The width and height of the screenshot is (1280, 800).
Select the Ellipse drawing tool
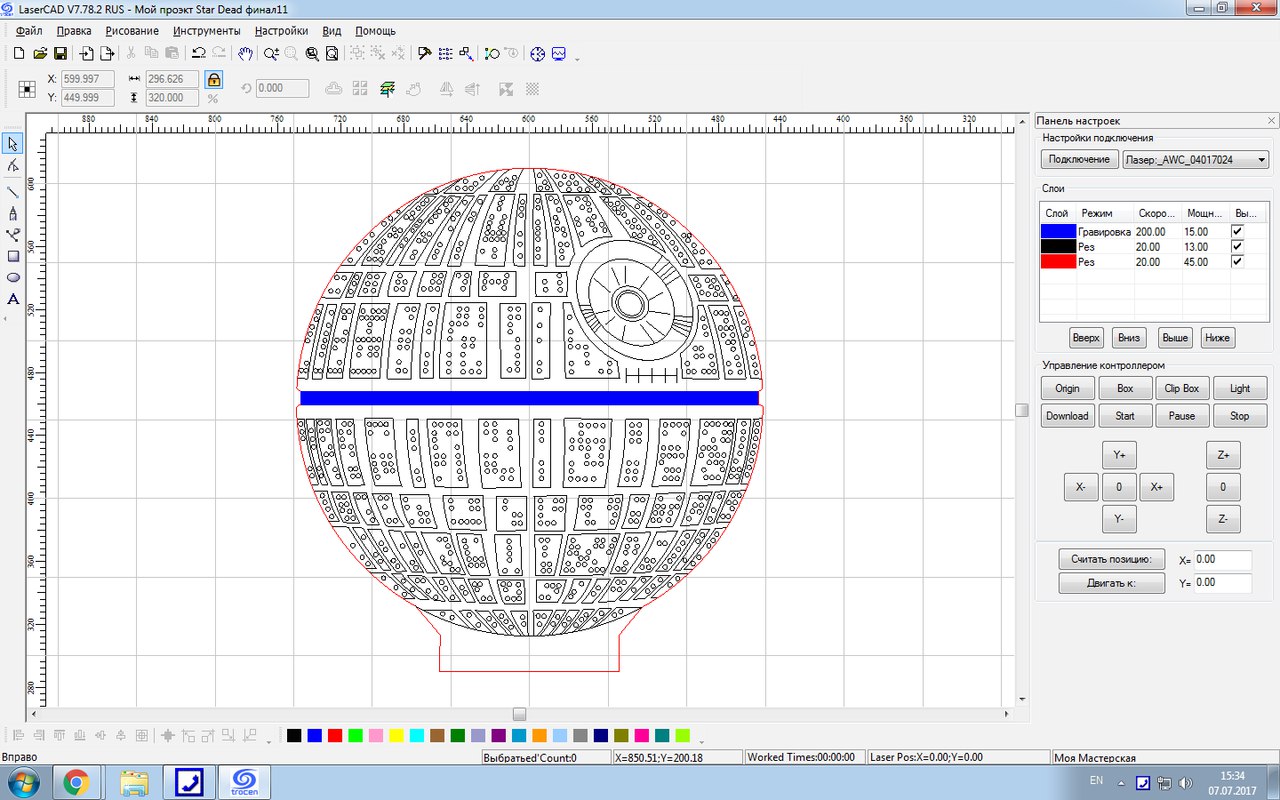[x=13, y=277]
